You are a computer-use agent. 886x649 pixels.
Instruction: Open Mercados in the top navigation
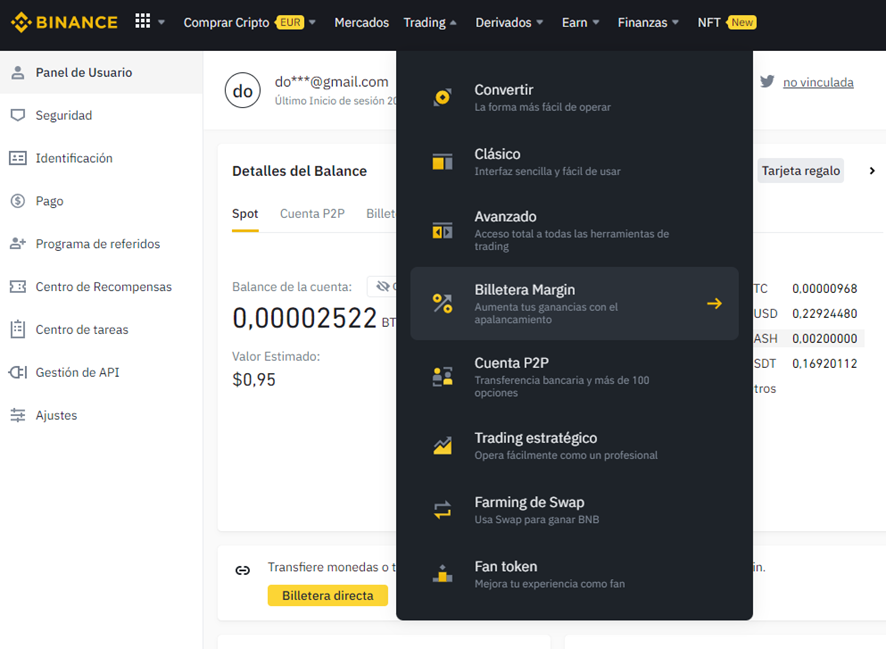click(x=362, y=23)
